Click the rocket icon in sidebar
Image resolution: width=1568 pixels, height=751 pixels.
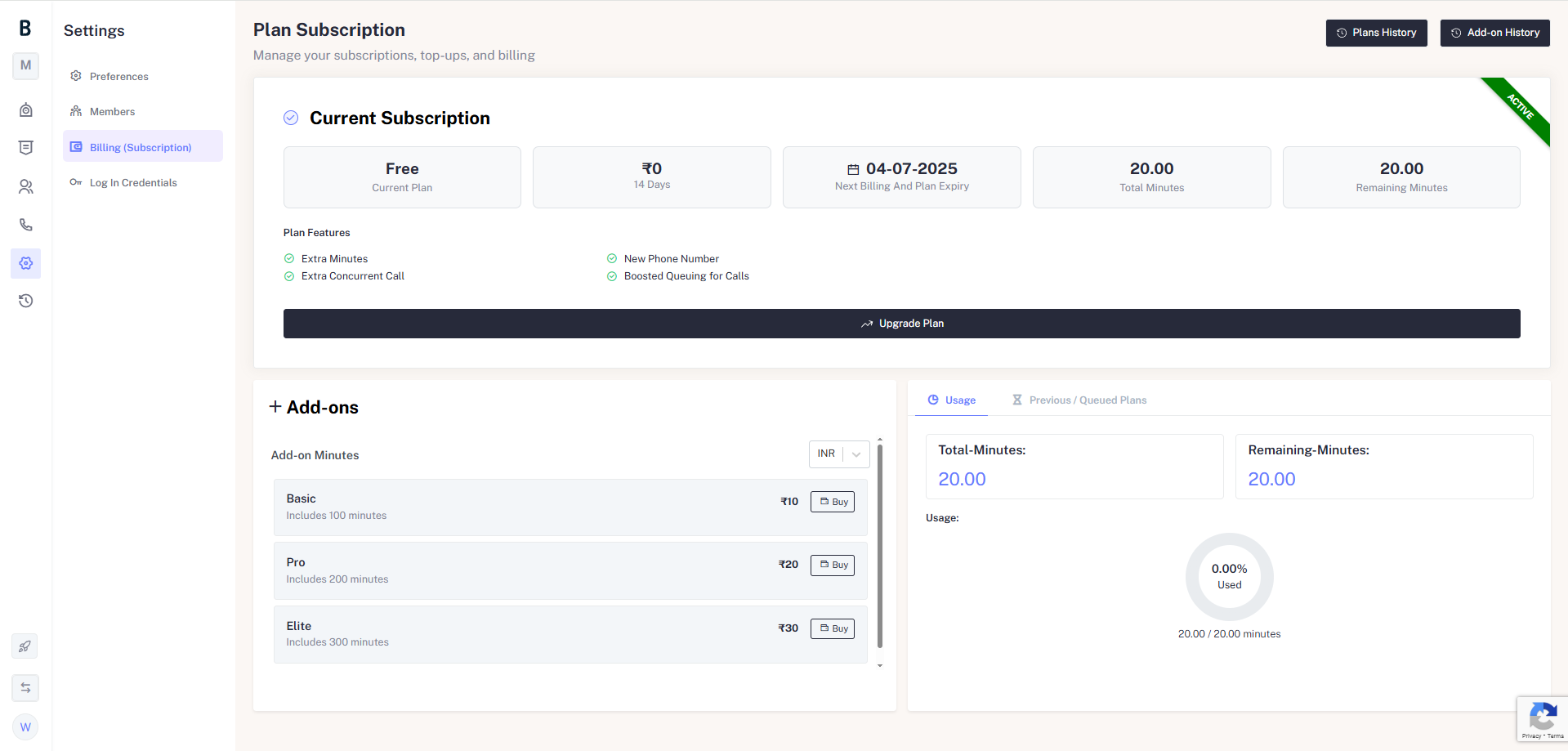pos(25,646)
